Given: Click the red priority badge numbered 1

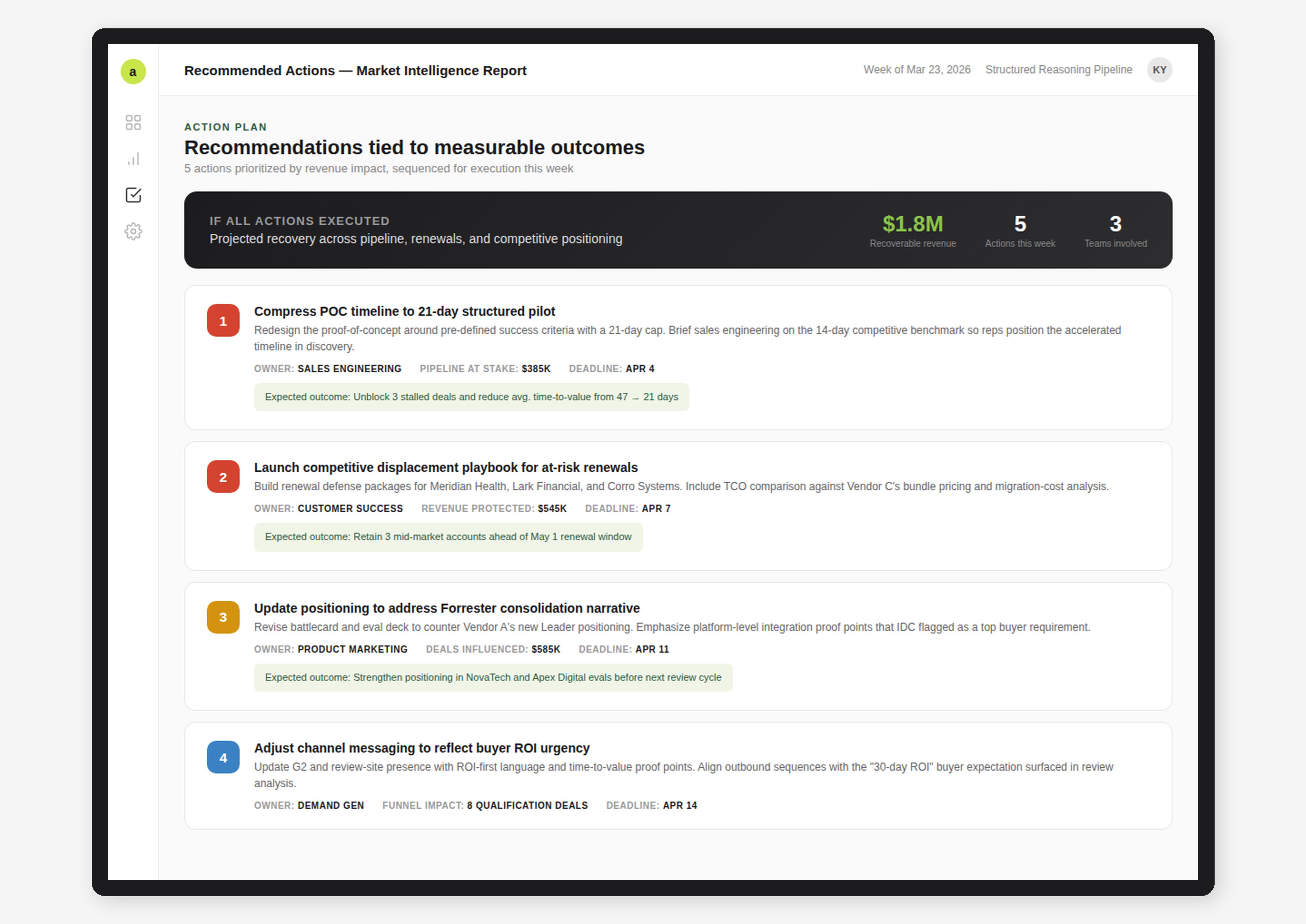Looking at the screenshot, I should [x=223, y=321].
